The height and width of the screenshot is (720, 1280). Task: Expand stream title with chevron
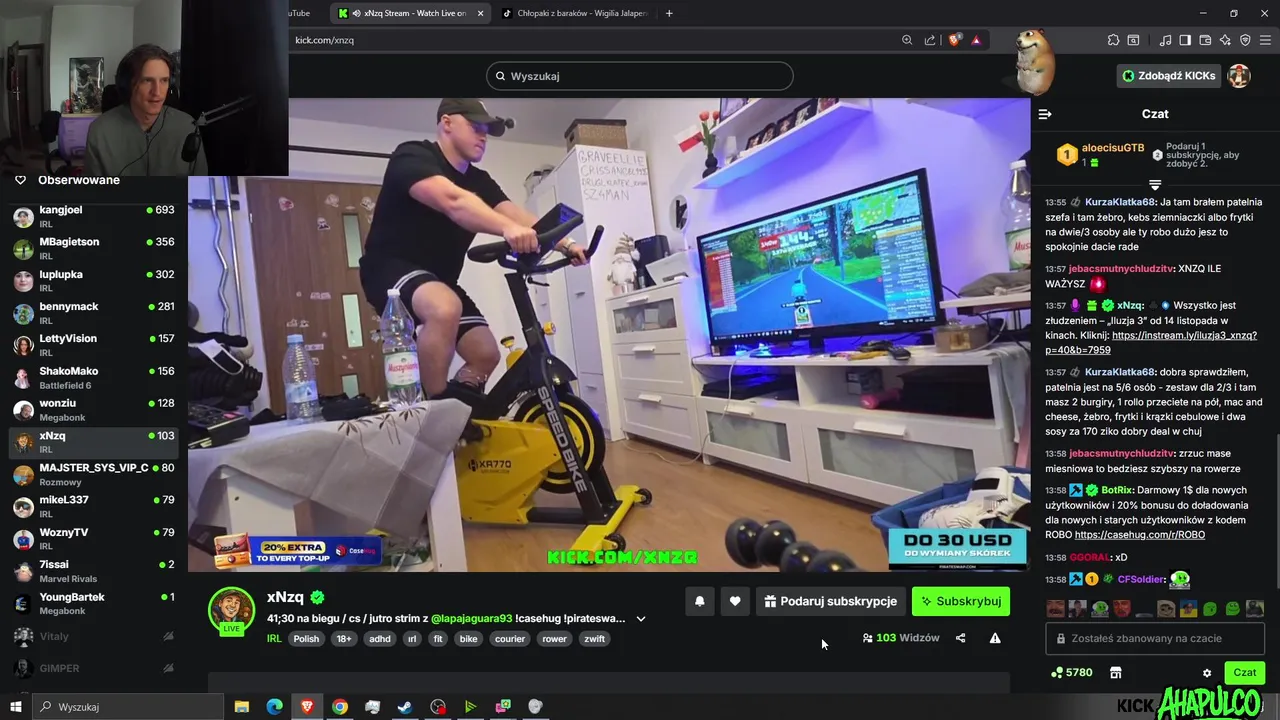tap(641, 619)
